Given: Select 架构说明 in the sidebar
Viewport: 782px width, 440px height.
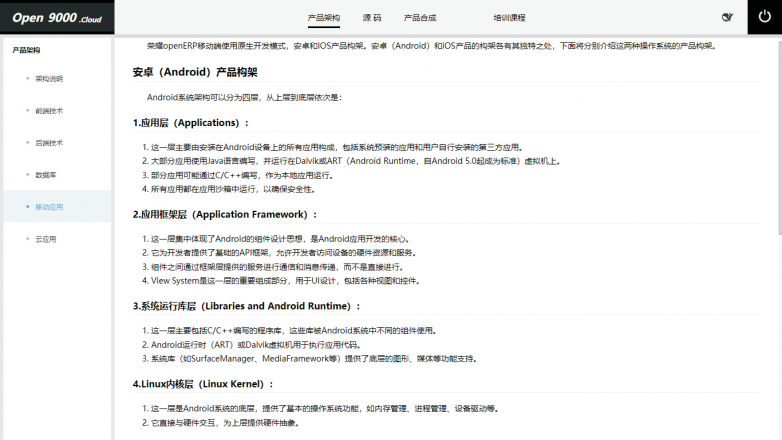Looking at the screenshot, I should click(x=49, y=78).
